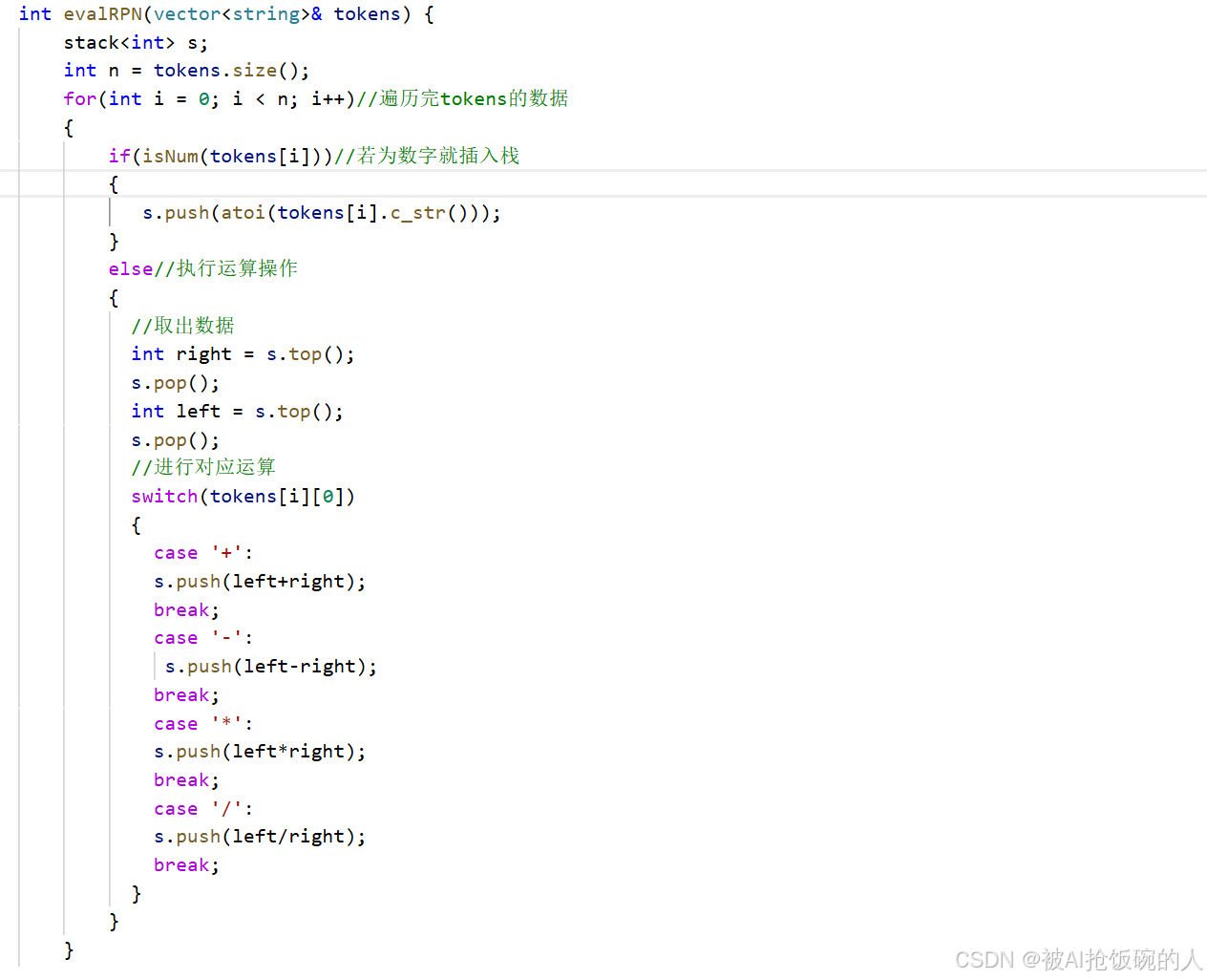Click the if(isNum(tokens[i])) condition
The height and width of the screenshot is (980, 1207).
click(x=221, y=156)
